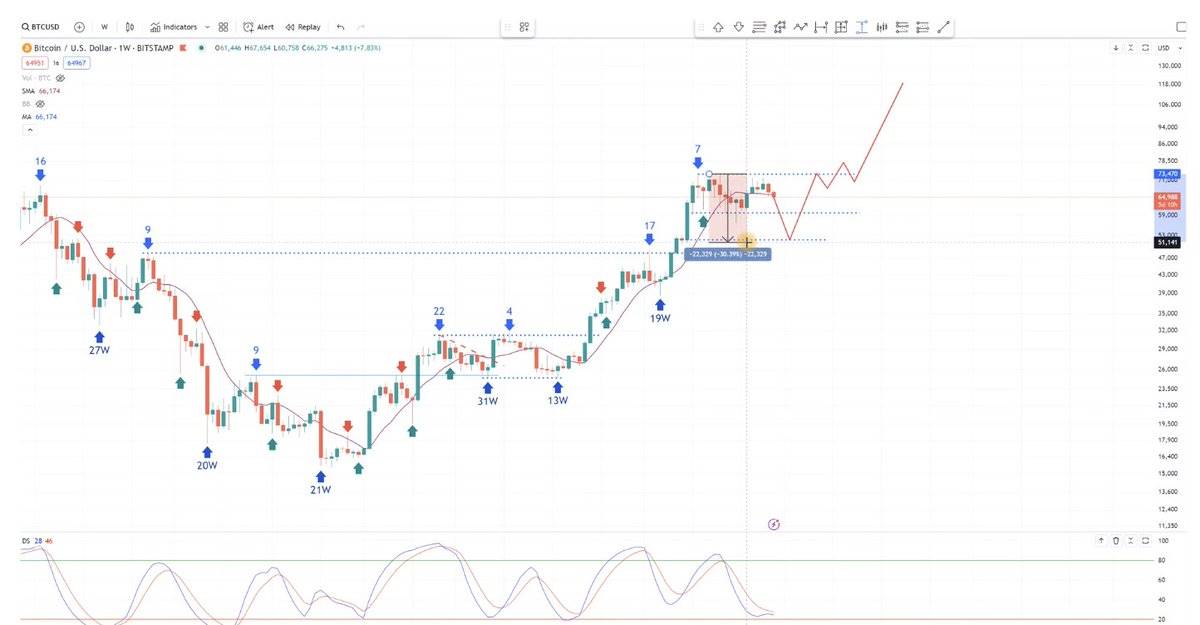This screenshot has width=1200, height=625.
Task: Start bar Replay mode
Action: click(x=303, y=27)
